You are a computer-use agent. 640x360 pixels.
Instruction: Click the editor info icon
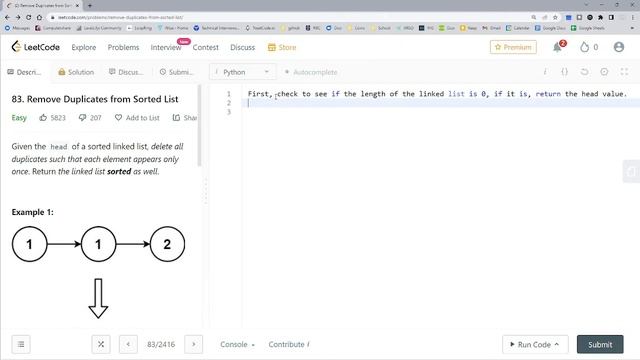545,72
